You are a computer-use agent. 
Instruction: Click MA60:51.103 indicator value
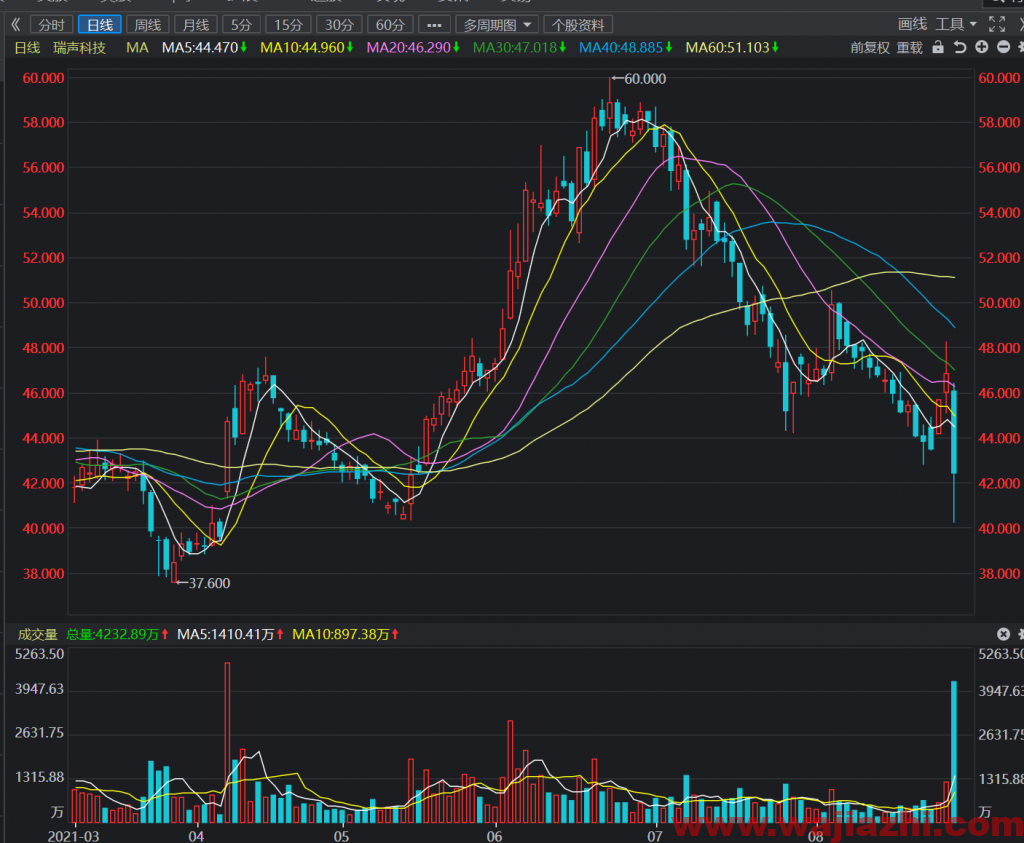click(x=731, y=48)
